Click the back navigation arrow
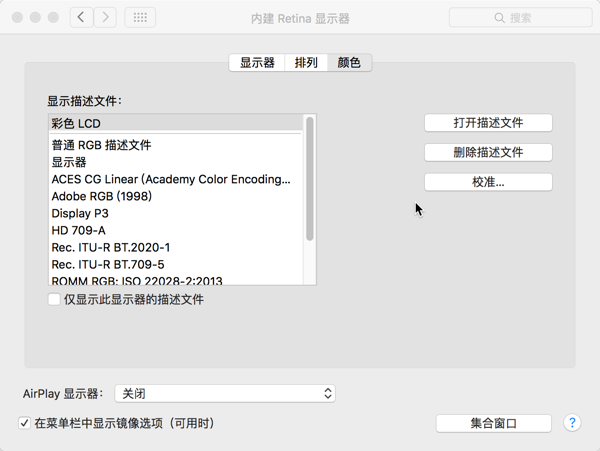This screenshot has width=600, height=451. [81, 18]
